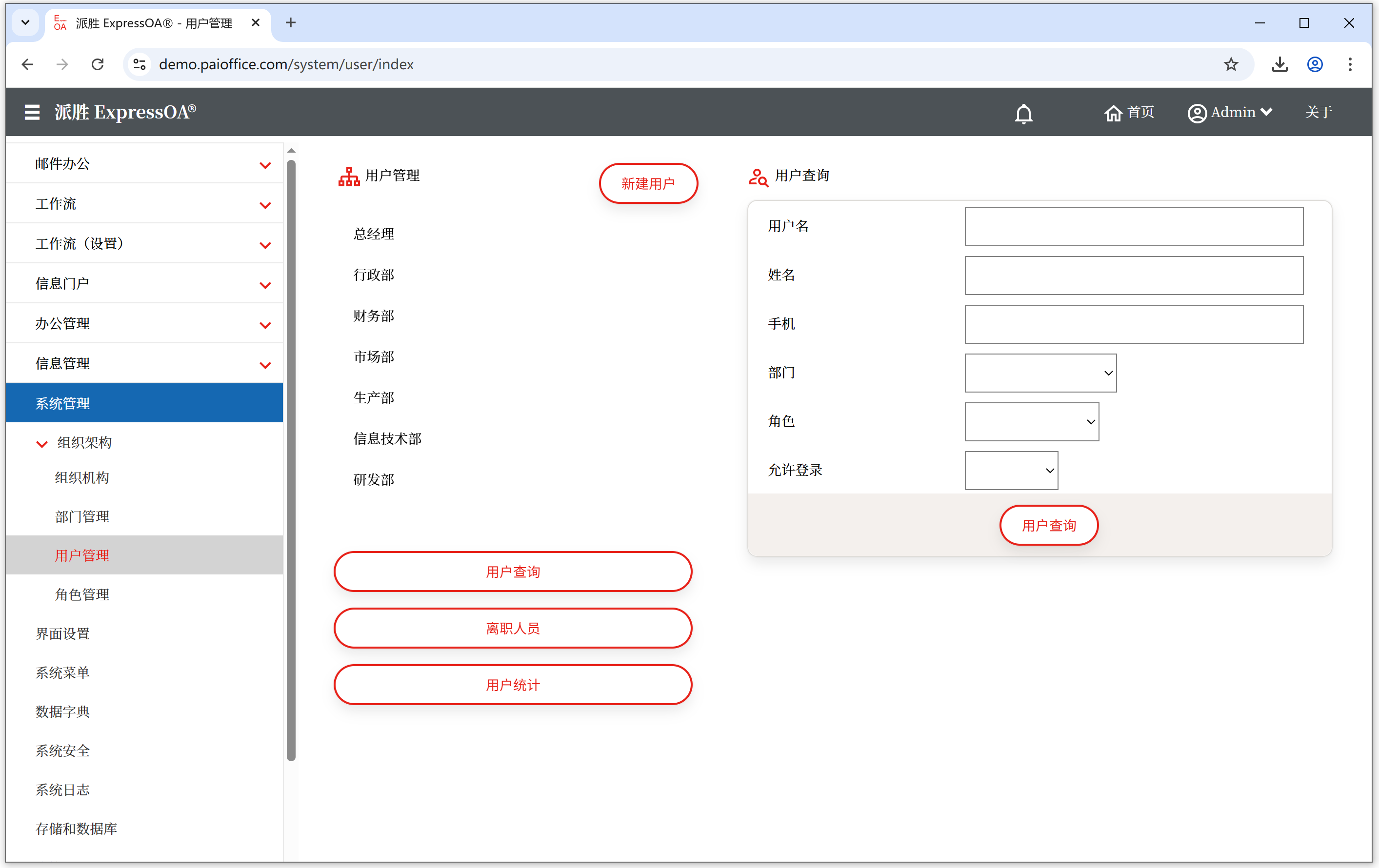Open Chrome three-dot menu
This screenshot has height=868, width=1379.
click(x=1350, y=64)
